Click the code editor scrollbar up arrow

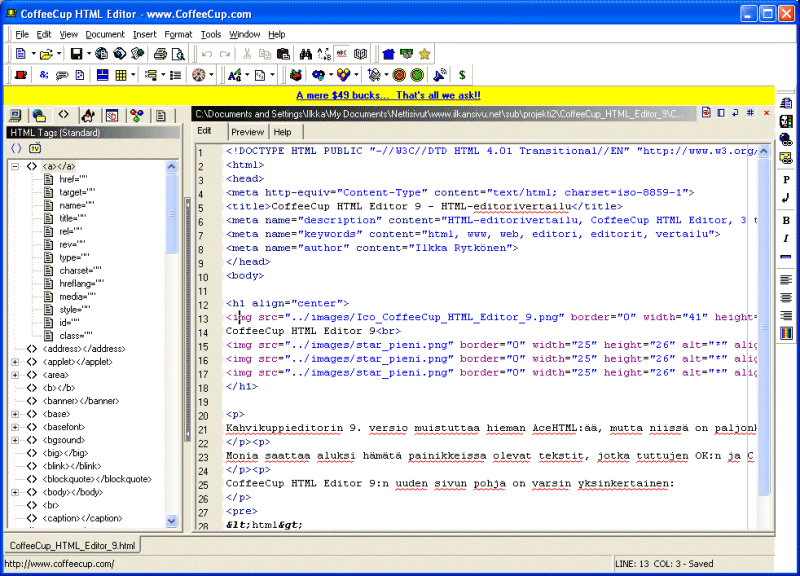coord(764,151)
